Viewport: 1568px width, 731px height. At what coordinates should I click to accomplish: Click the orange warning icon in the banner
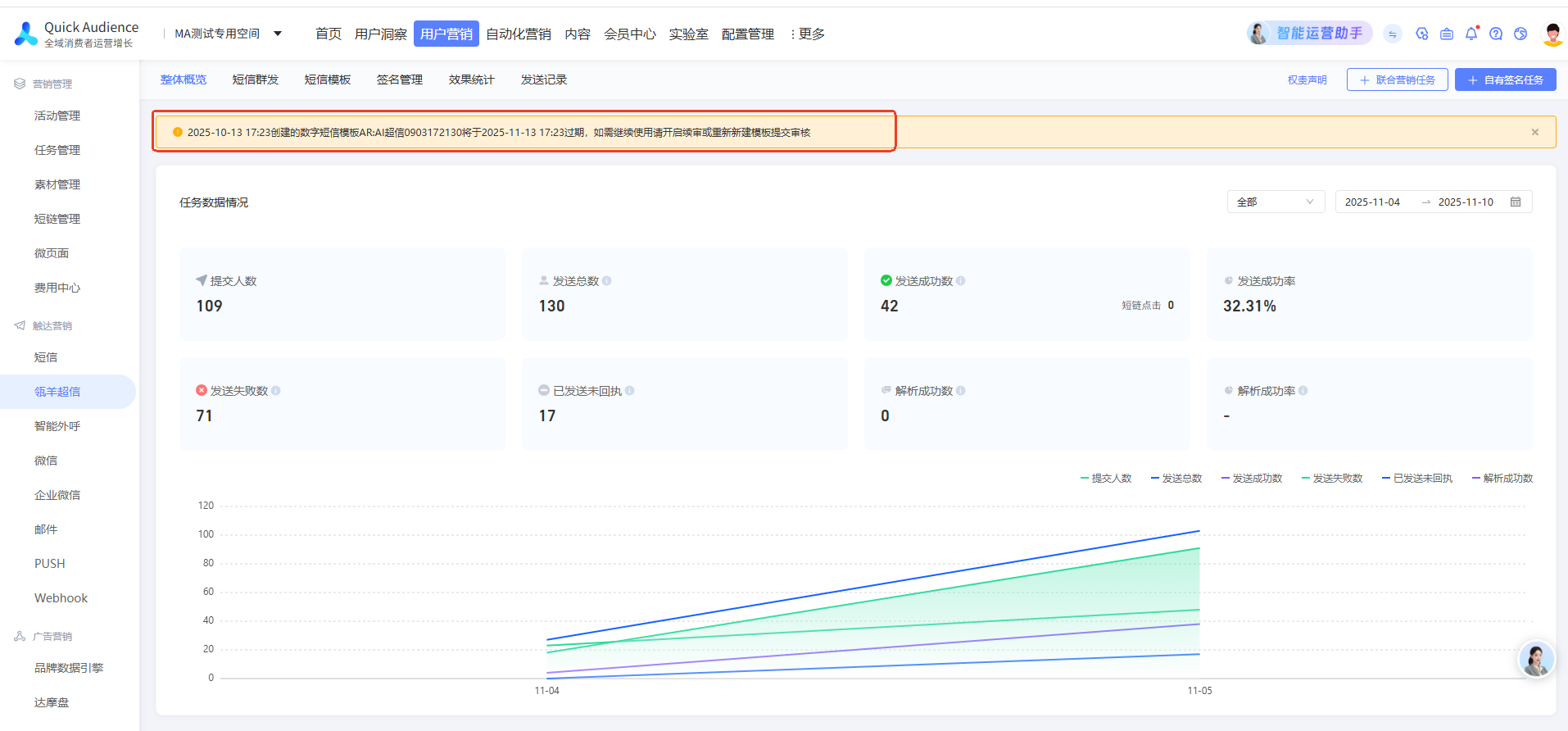[x=177, y=132]
